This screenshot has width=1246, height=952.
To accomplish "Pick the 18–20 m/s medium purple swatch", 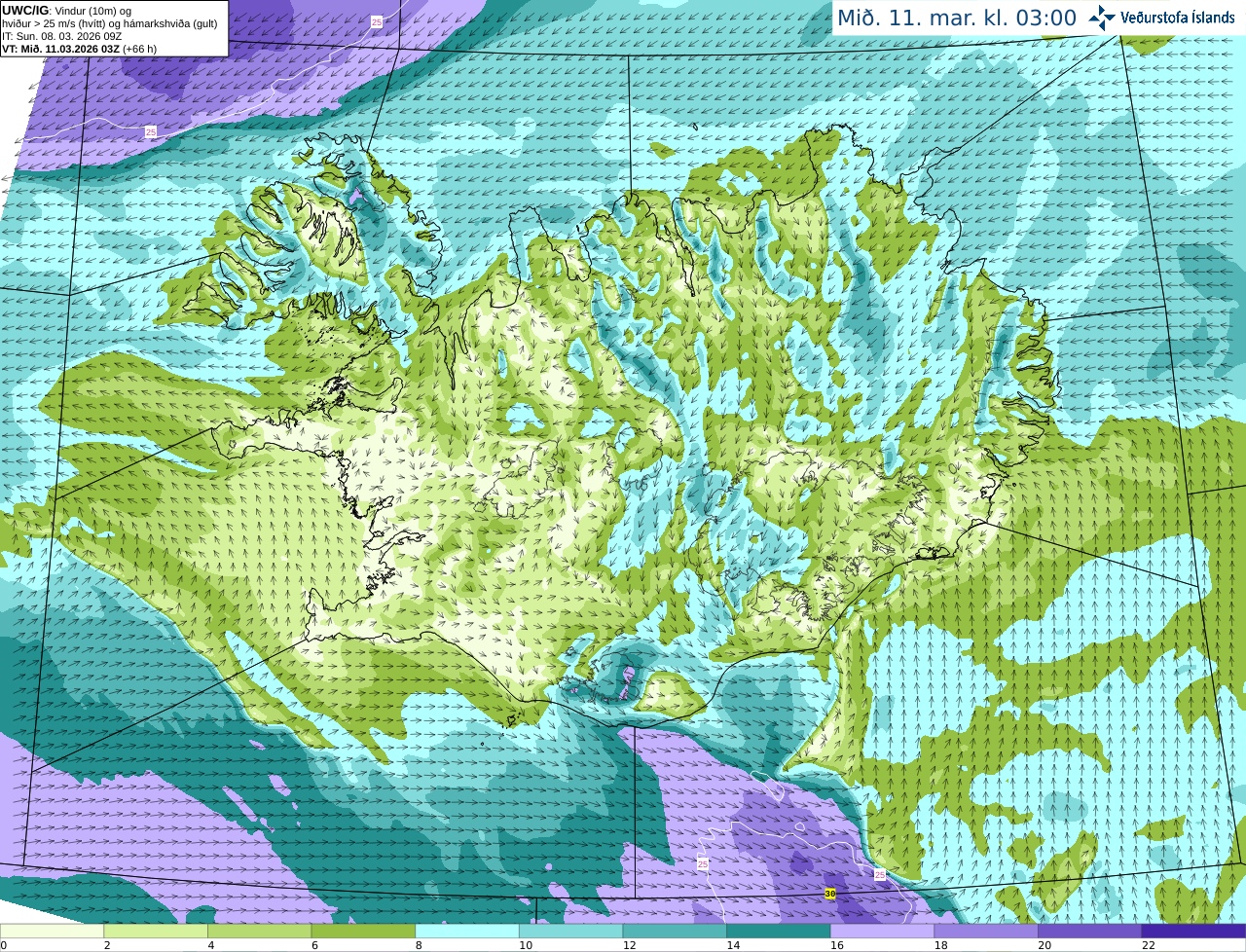I will click(986, 932).
